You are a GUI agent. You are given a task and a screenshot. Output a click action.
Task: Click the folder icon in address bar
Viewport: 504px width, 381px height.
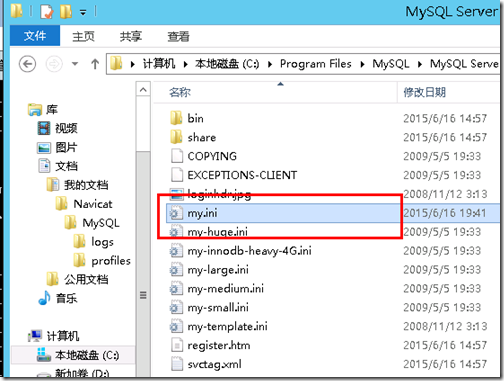tap(116, 63)
